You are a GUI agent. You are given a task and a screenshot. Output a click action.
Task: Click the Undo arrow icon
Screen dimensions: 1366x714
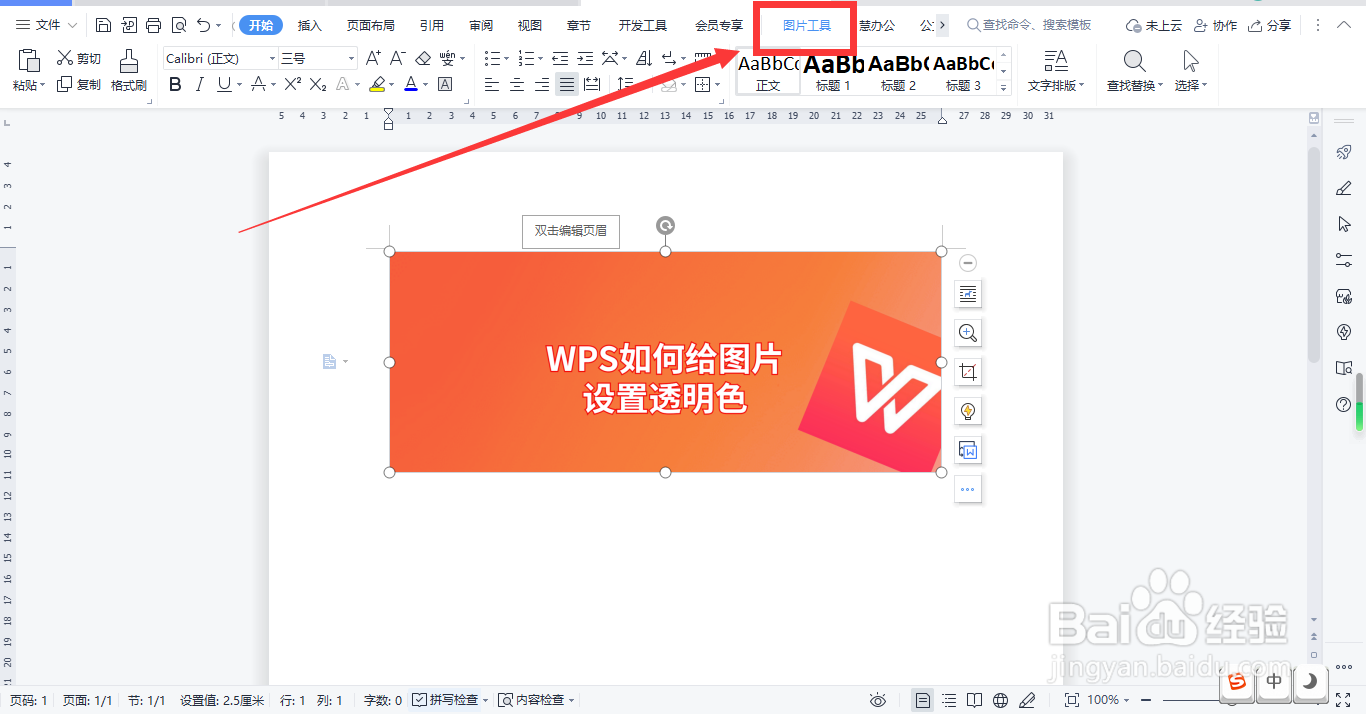coord(203,25)
